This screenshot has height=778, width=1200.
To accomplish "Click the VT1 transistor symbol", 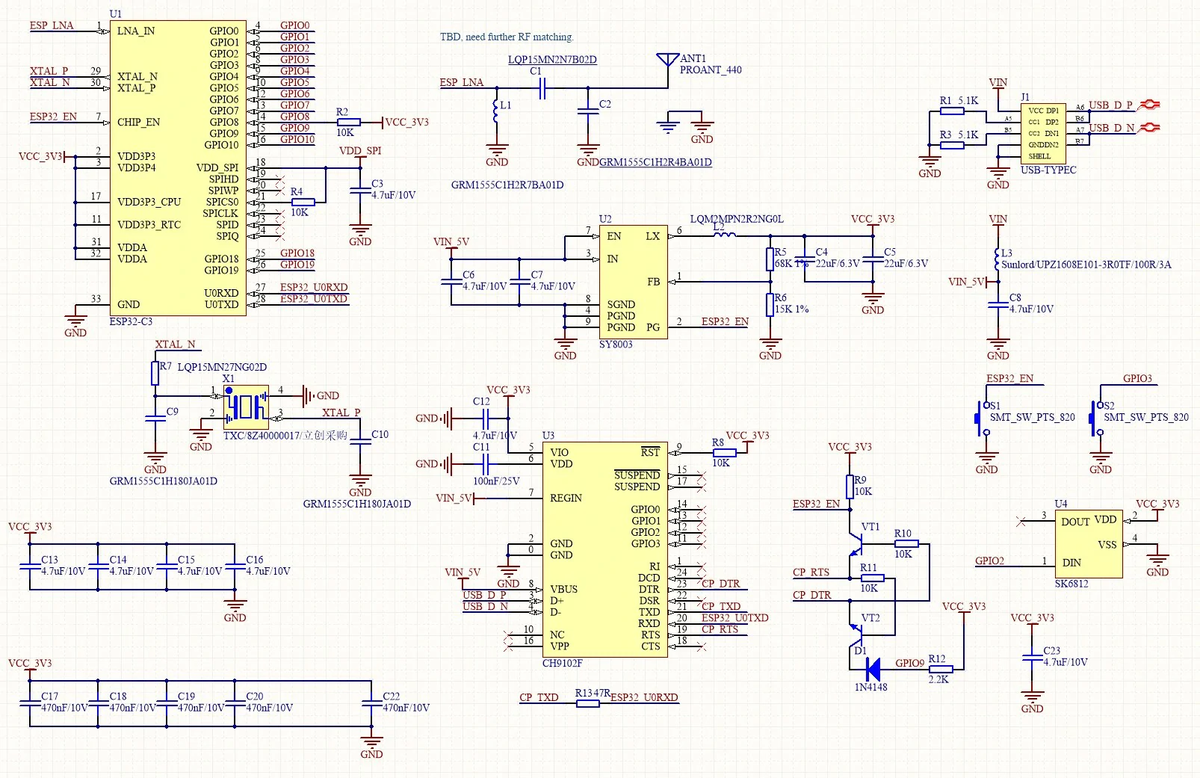I will [x=856, y=541].
